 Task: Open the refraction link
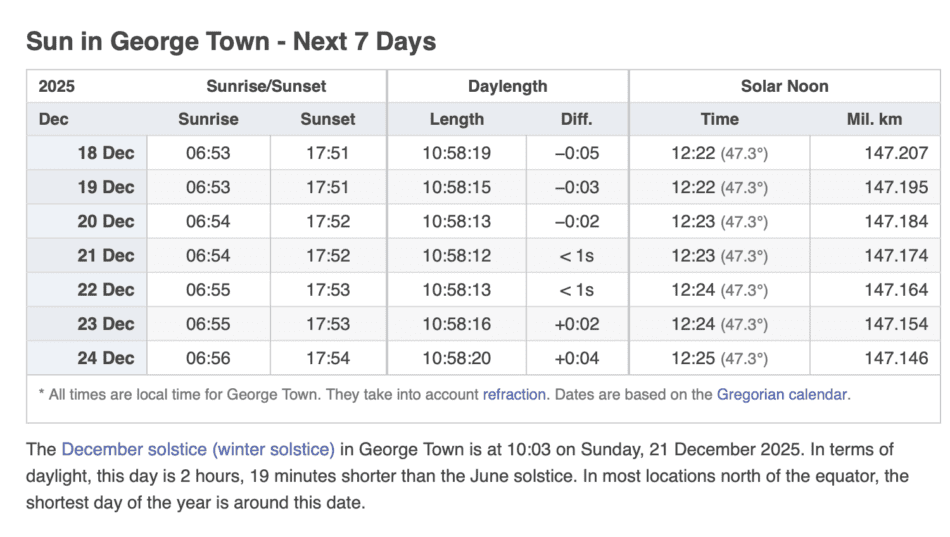(514, 394)
